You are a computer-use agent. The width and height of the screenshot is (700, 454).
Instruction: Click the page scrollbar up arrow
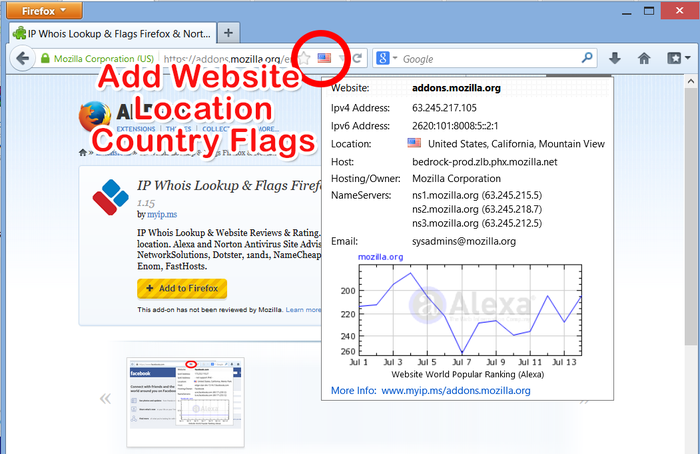coord(691,81)
